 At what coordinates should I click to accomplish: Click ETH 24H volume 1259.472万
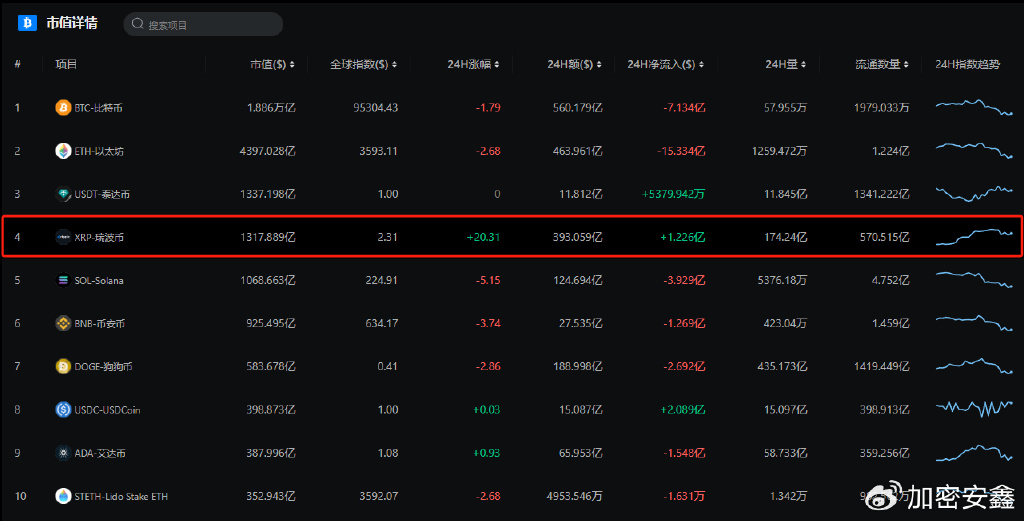(780, 151)
